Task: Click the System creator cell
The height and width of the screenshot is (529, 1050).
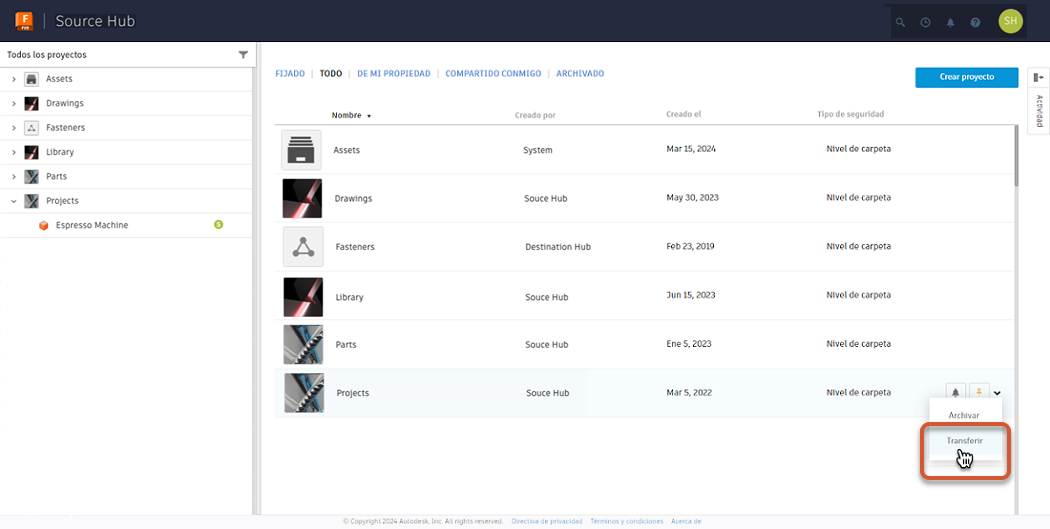Action: click(538, 150)
